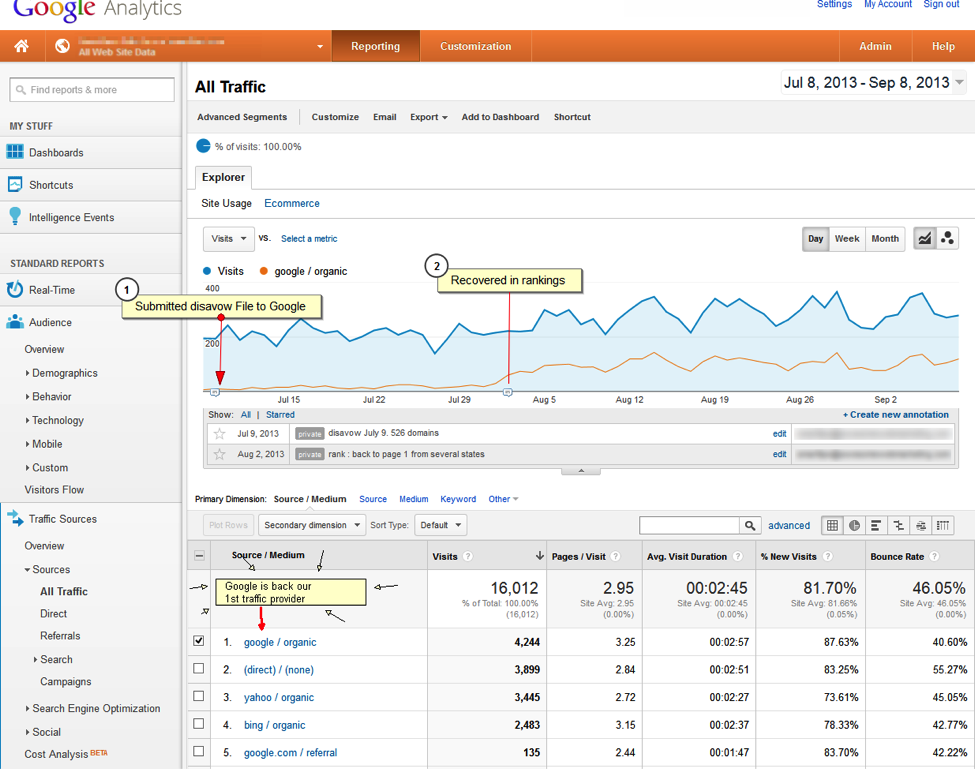Go to the Analytics home icon
This screenshot has height=769, width=975.
[21, 46]
